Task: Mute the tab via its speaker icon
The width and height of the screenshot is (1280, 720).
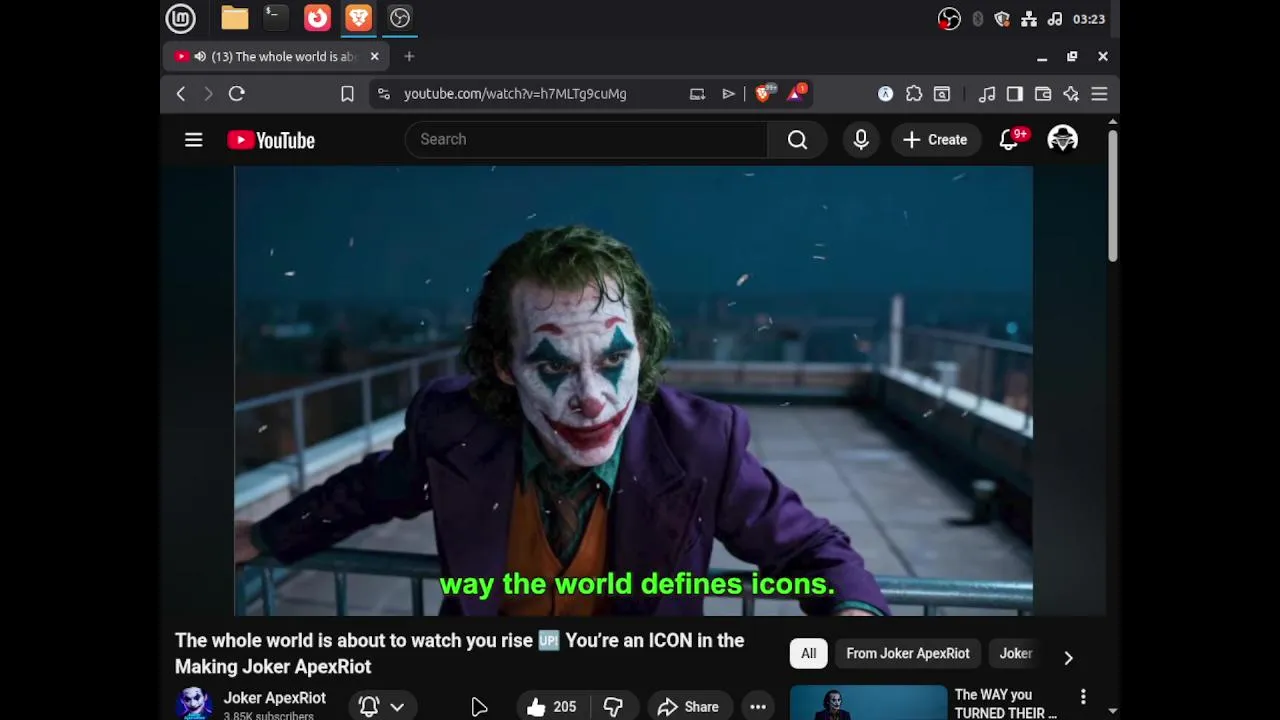Action: coord(200,57)
